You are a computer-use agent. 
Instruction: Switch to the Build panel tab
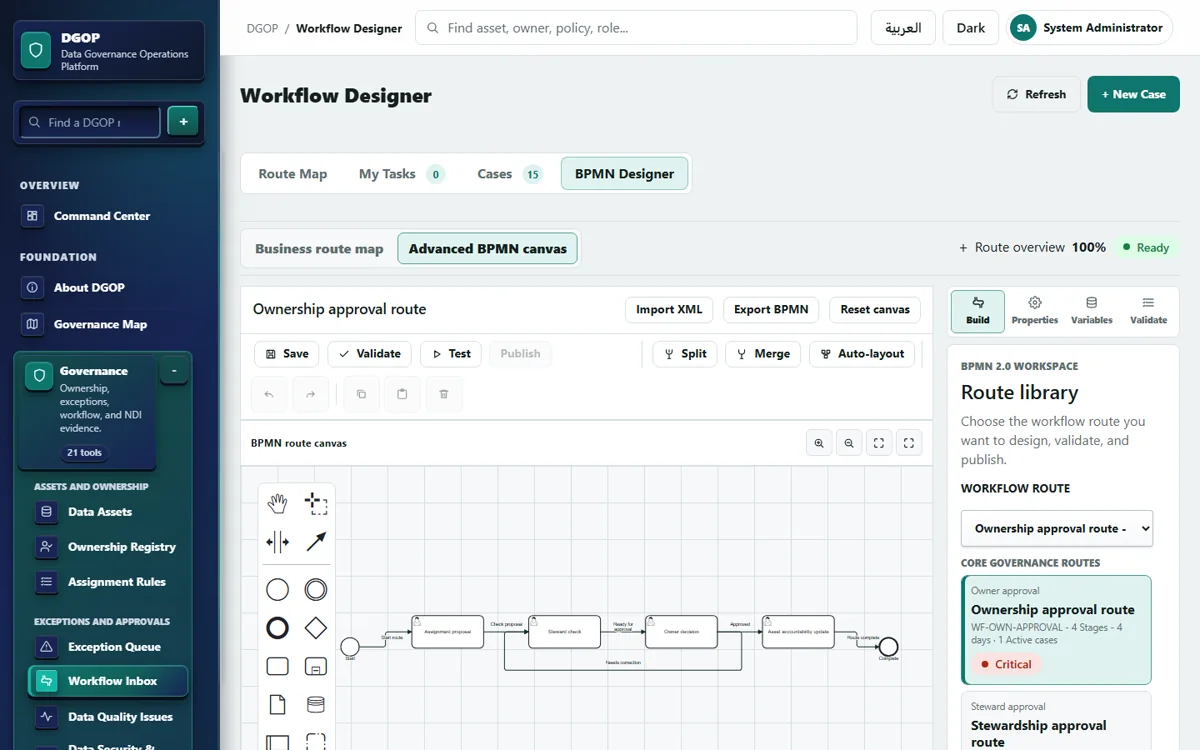[978, 310]
